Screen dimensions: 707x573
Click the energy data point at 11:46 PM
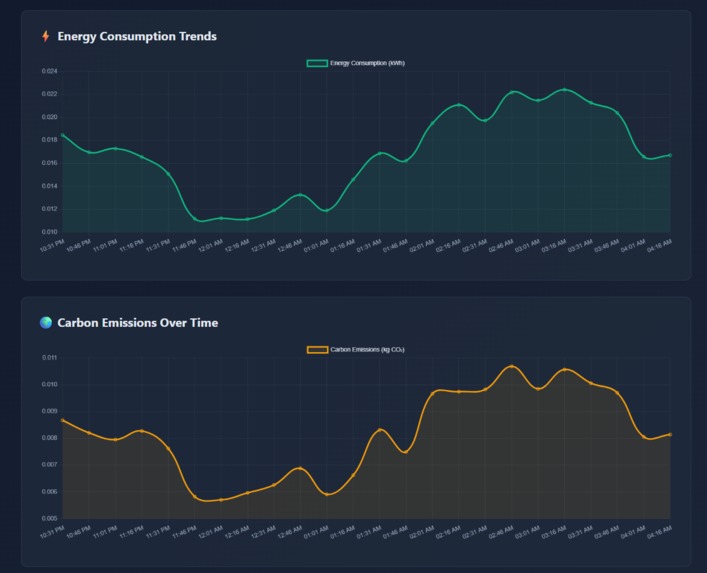(195, 219)
